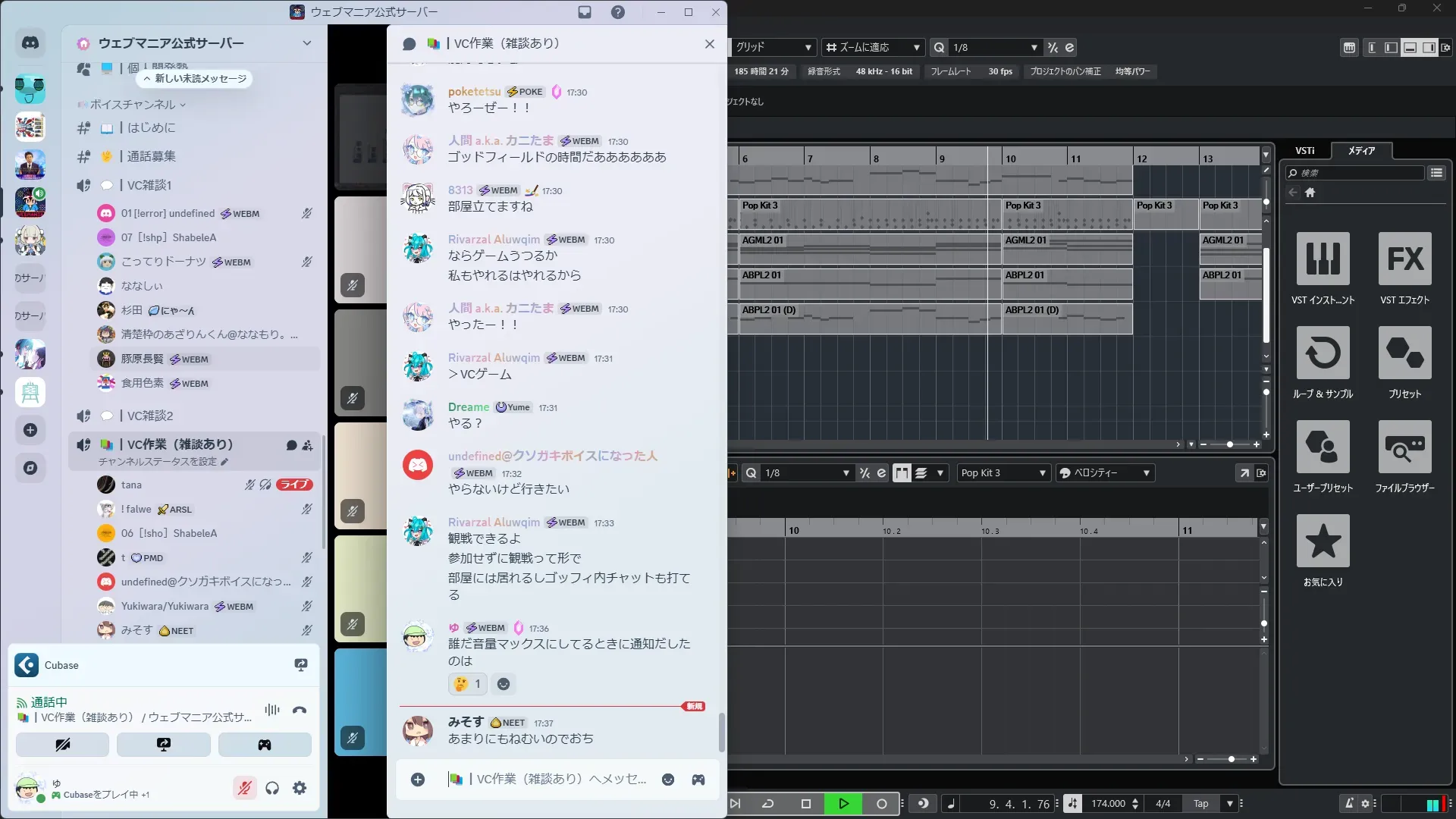
Task: Toggle headphone deafen in user panel
Action: point(272,789)
